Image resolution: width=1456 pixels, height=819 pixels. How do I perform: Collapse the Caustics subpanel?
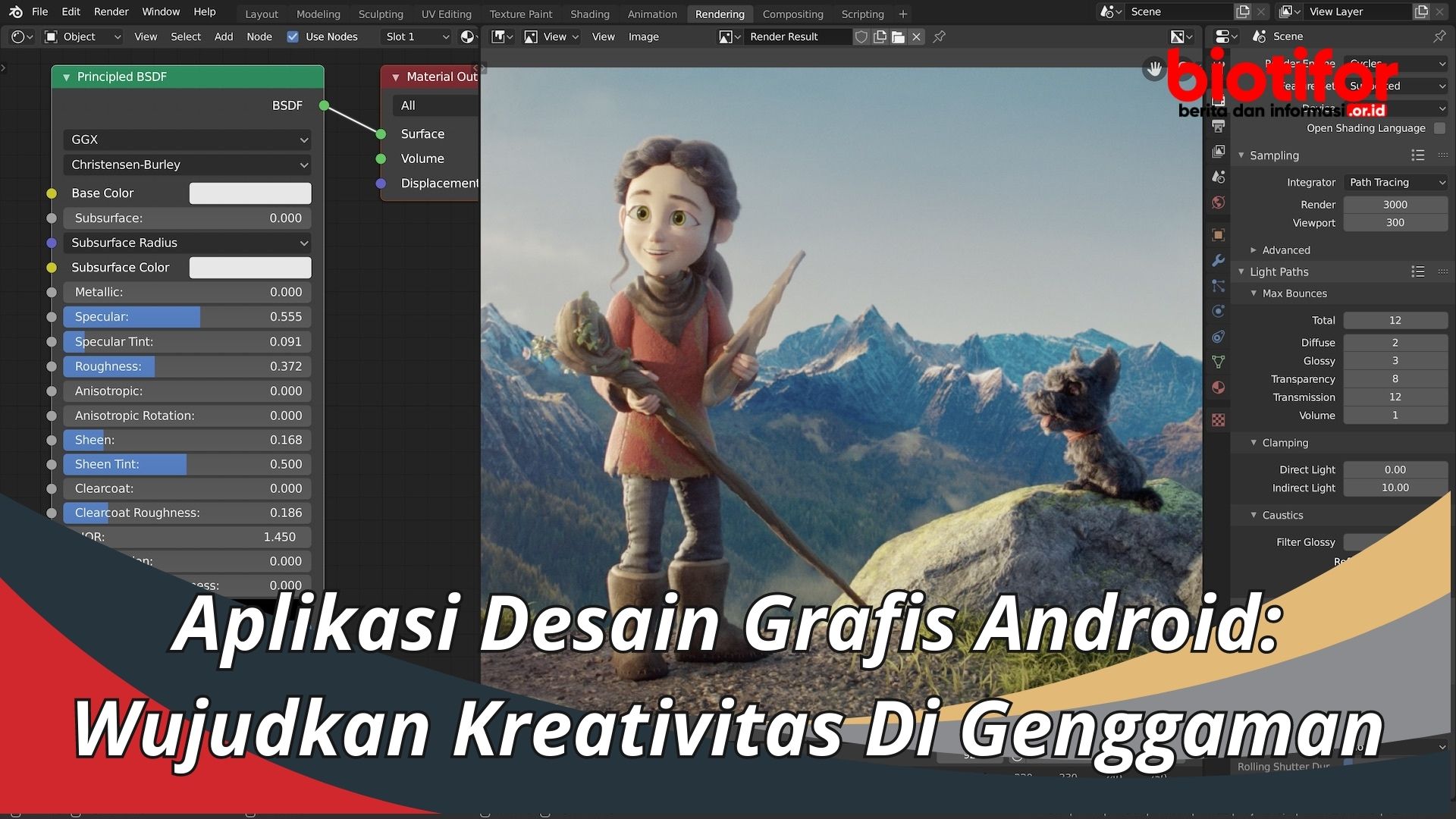point(1254,515)
